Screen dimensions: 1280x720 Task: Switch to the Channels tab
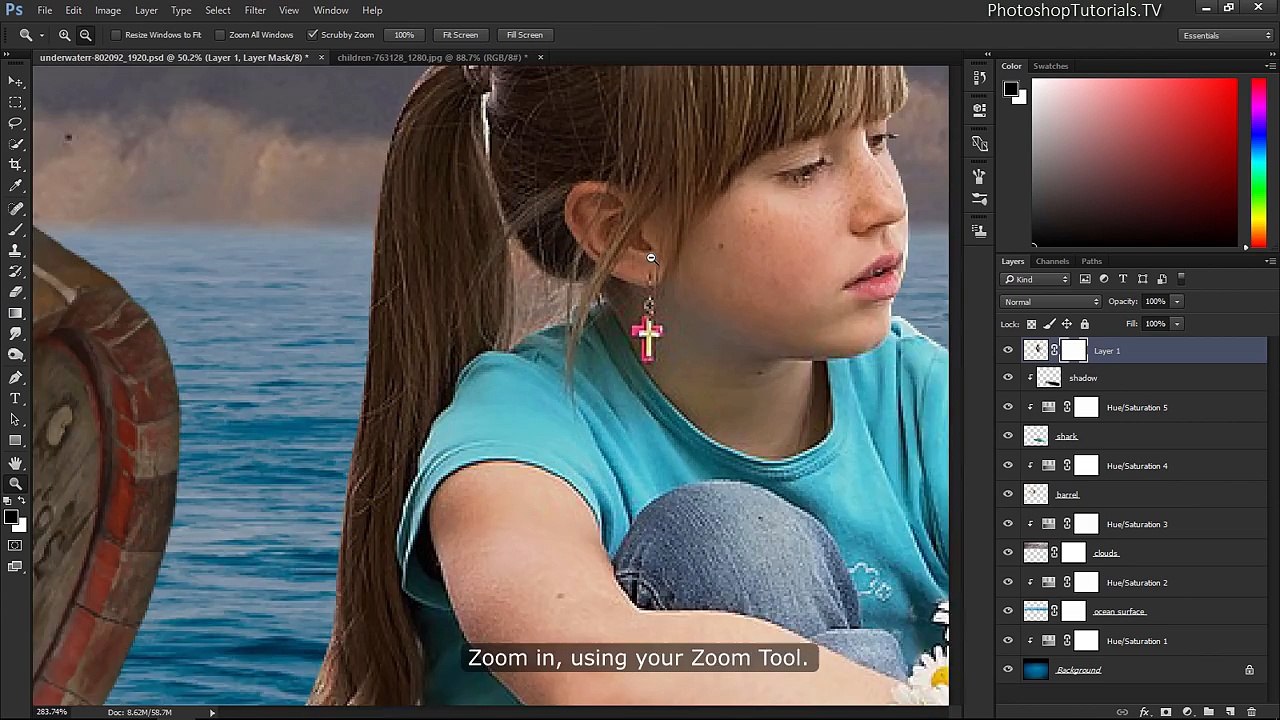[x=1052, y=261]
